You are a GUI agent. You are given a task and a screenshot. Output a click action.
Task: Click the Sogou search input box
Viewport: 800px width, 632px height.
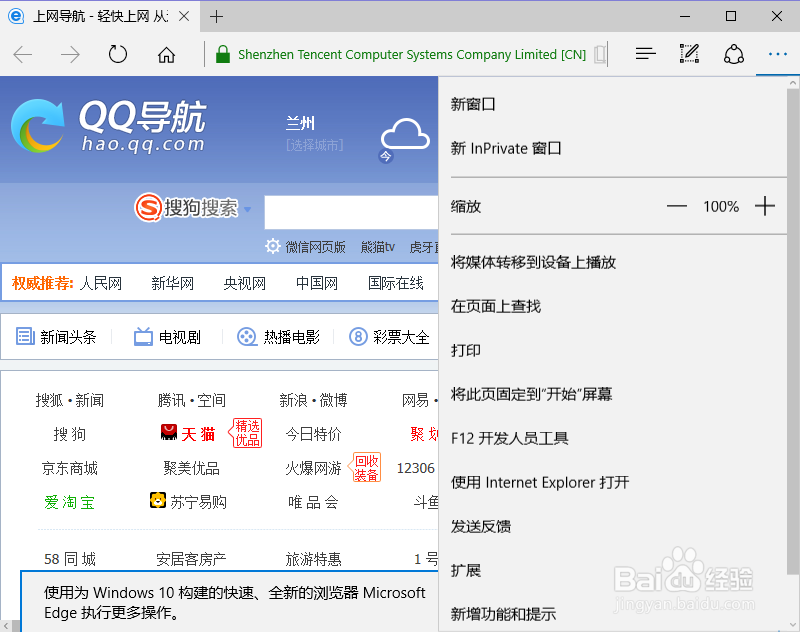click(351, 212)
